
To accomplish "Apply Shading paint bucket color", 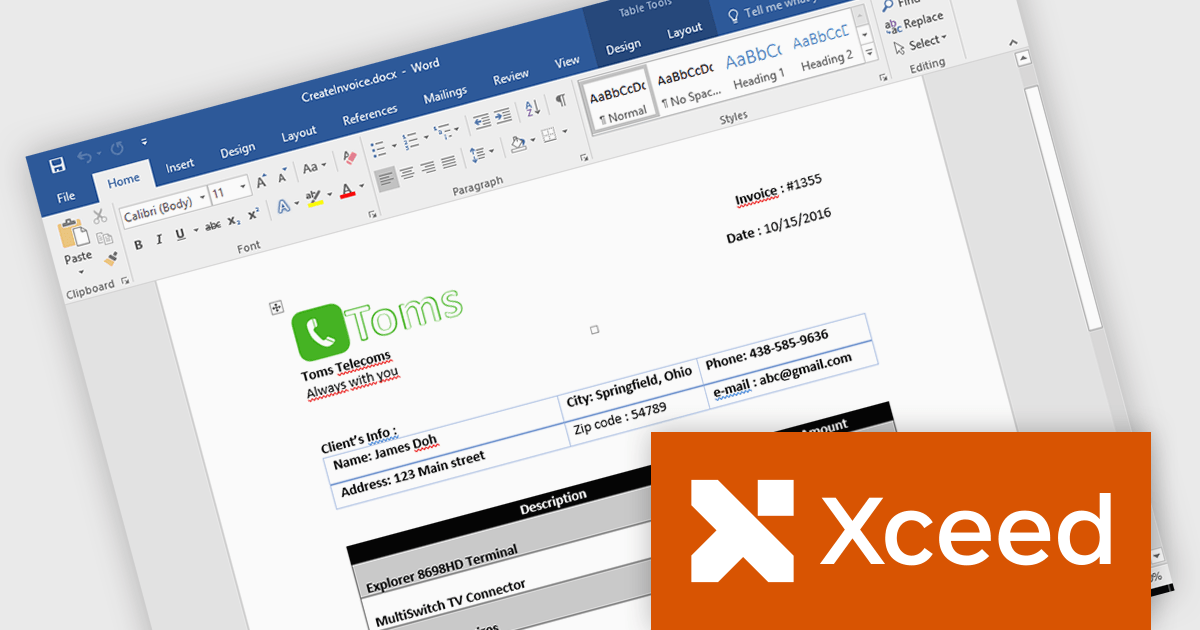I will tap(517, 143).
